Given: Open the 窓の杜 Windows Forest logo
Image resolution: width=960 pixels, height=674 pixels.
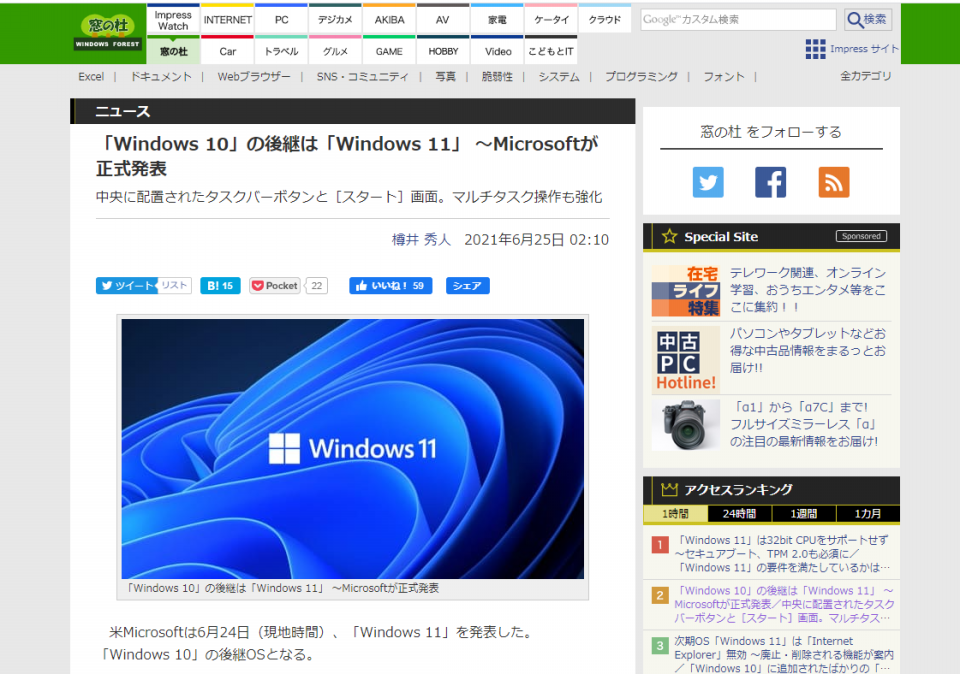Looking at the screenshot, I should (x=108, y=32).
